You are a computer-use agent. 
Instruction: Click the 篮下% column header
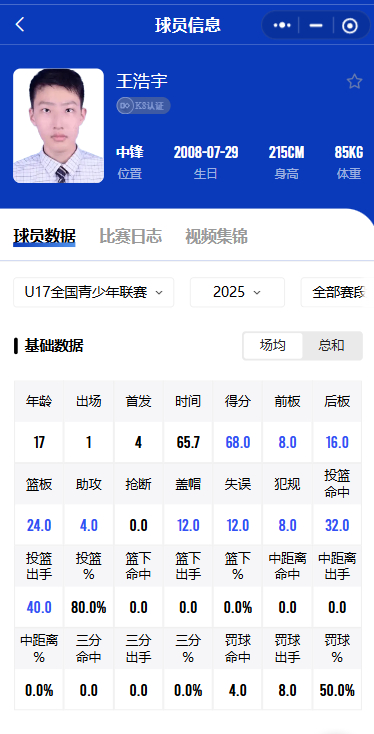238,566
